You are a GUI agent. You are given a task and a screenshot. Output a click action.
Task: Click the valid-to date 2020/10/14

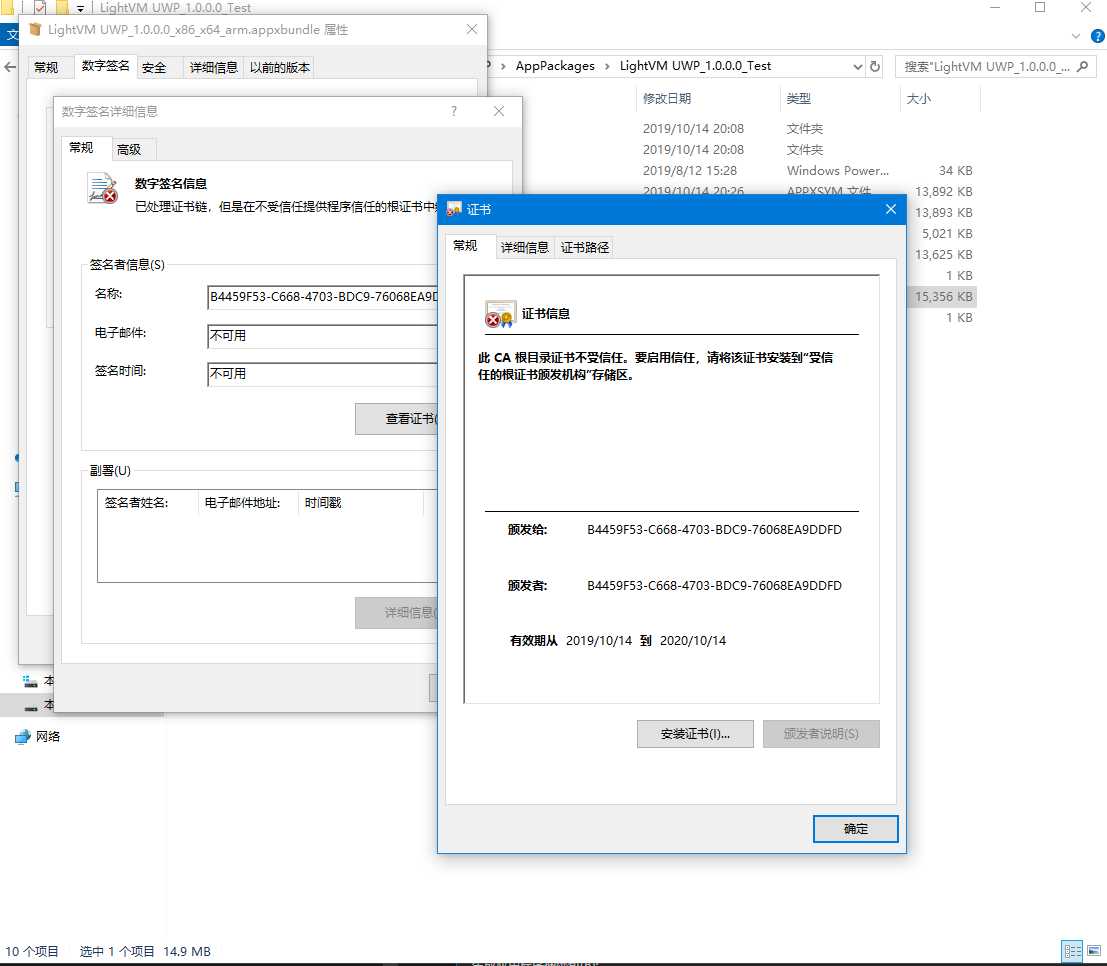tap(693, 640)
